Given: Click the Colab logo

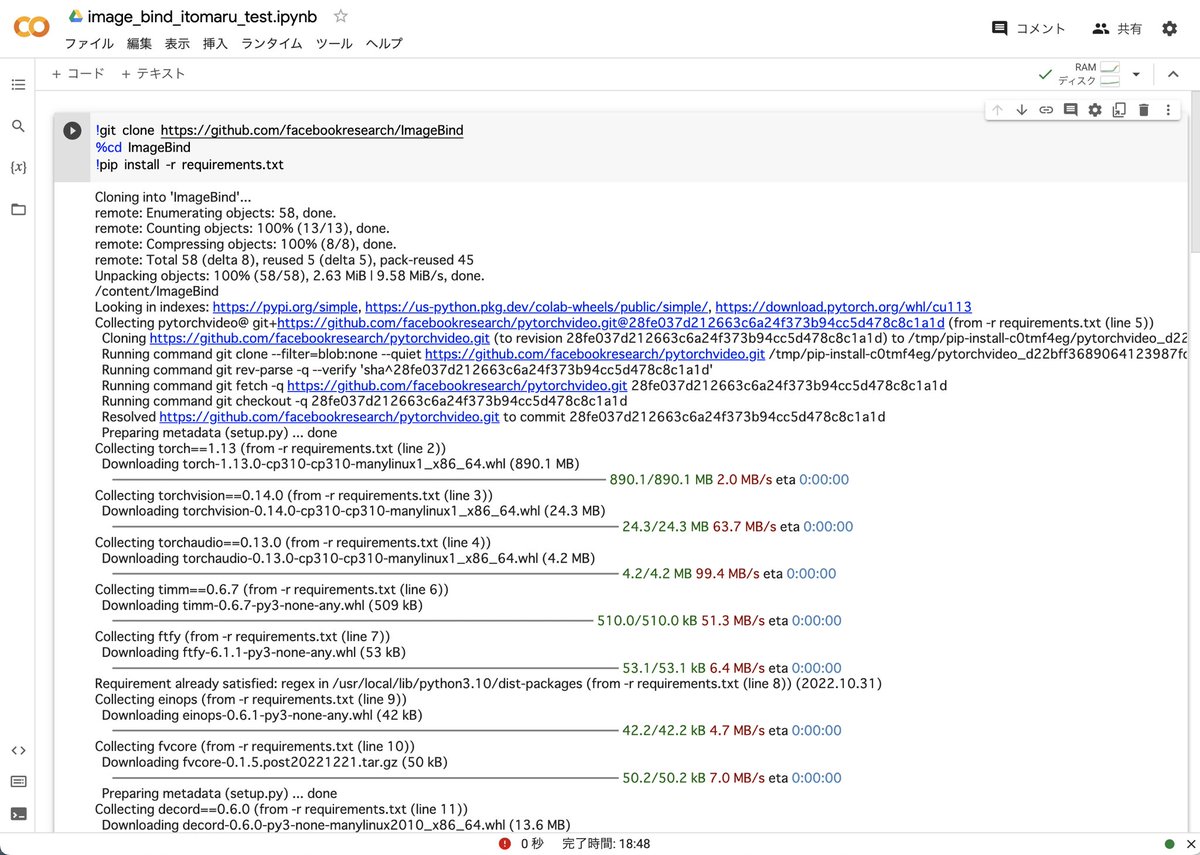Looking at the screenshot, I should [31, 27].
